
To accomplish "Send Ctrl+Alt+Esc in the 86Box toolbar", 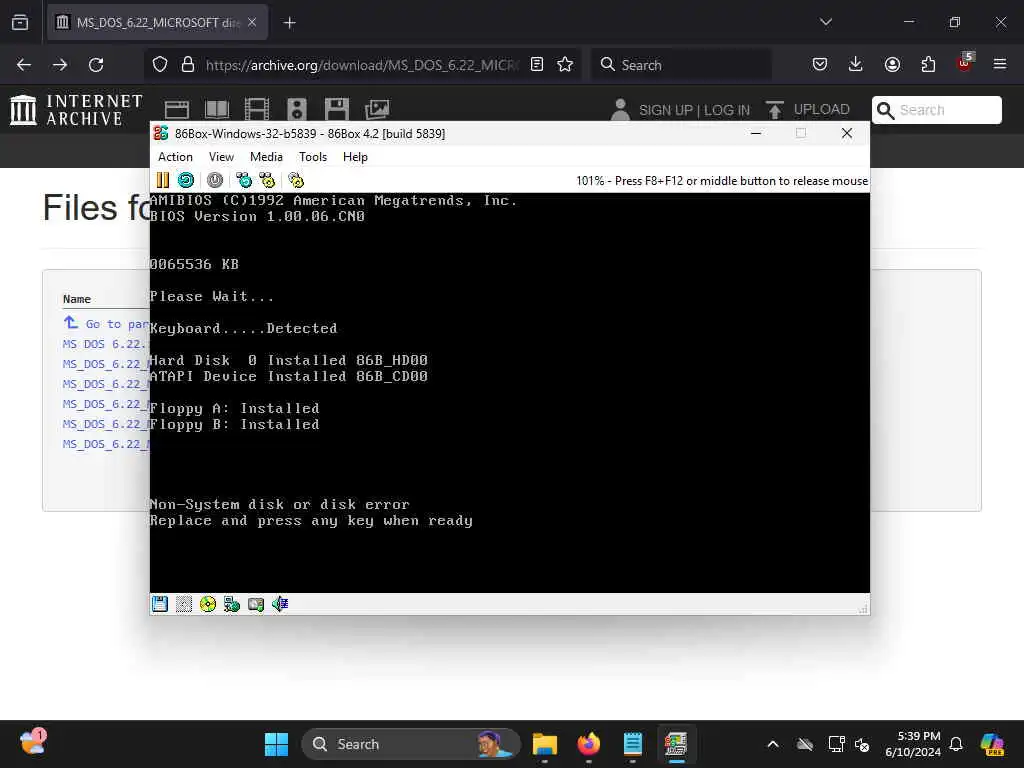I will point(267,180).
